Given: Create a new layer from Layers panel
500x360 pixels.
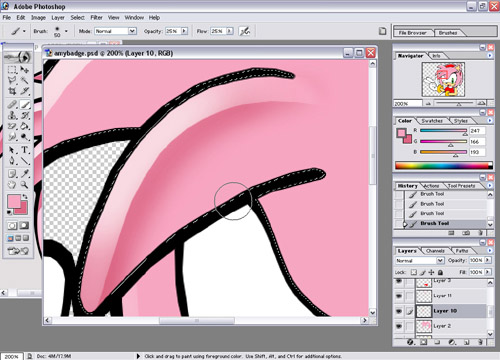Looking at the screenshot, I should pyautogui.click(x=467, y=342).
